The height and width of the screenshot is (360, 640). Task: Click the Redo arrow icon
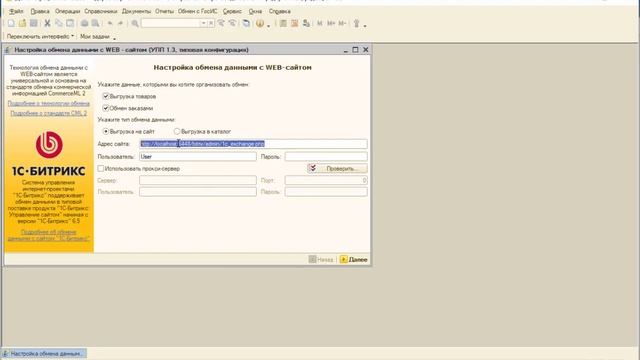coord(120,23)
